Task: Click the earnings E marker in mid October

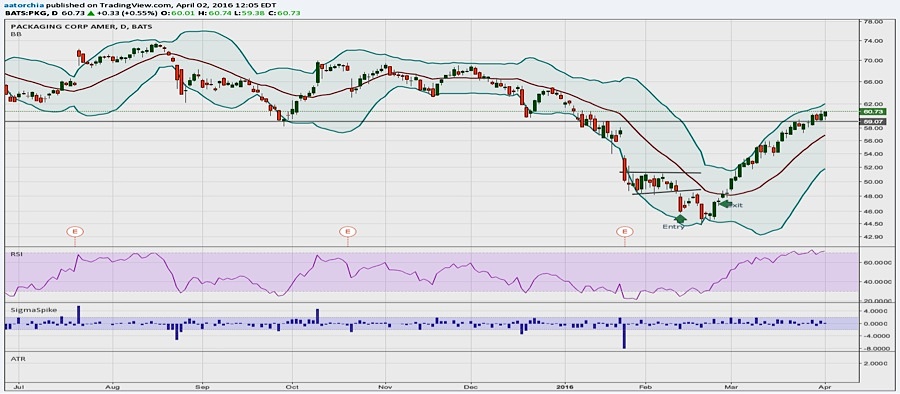Action: click(348, 231)
